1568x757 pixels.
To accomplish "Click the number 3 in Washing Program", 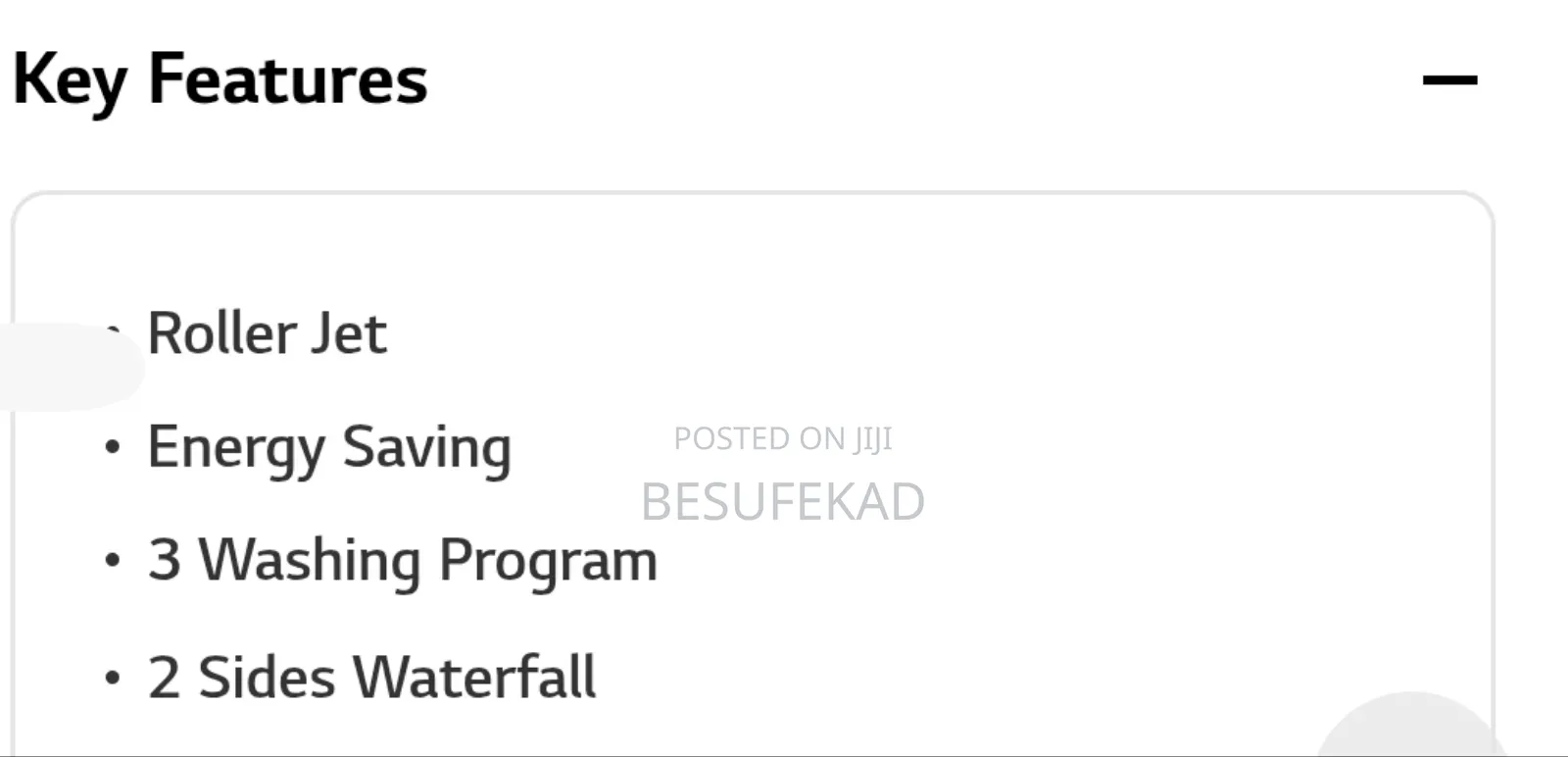I will (165, 561).
